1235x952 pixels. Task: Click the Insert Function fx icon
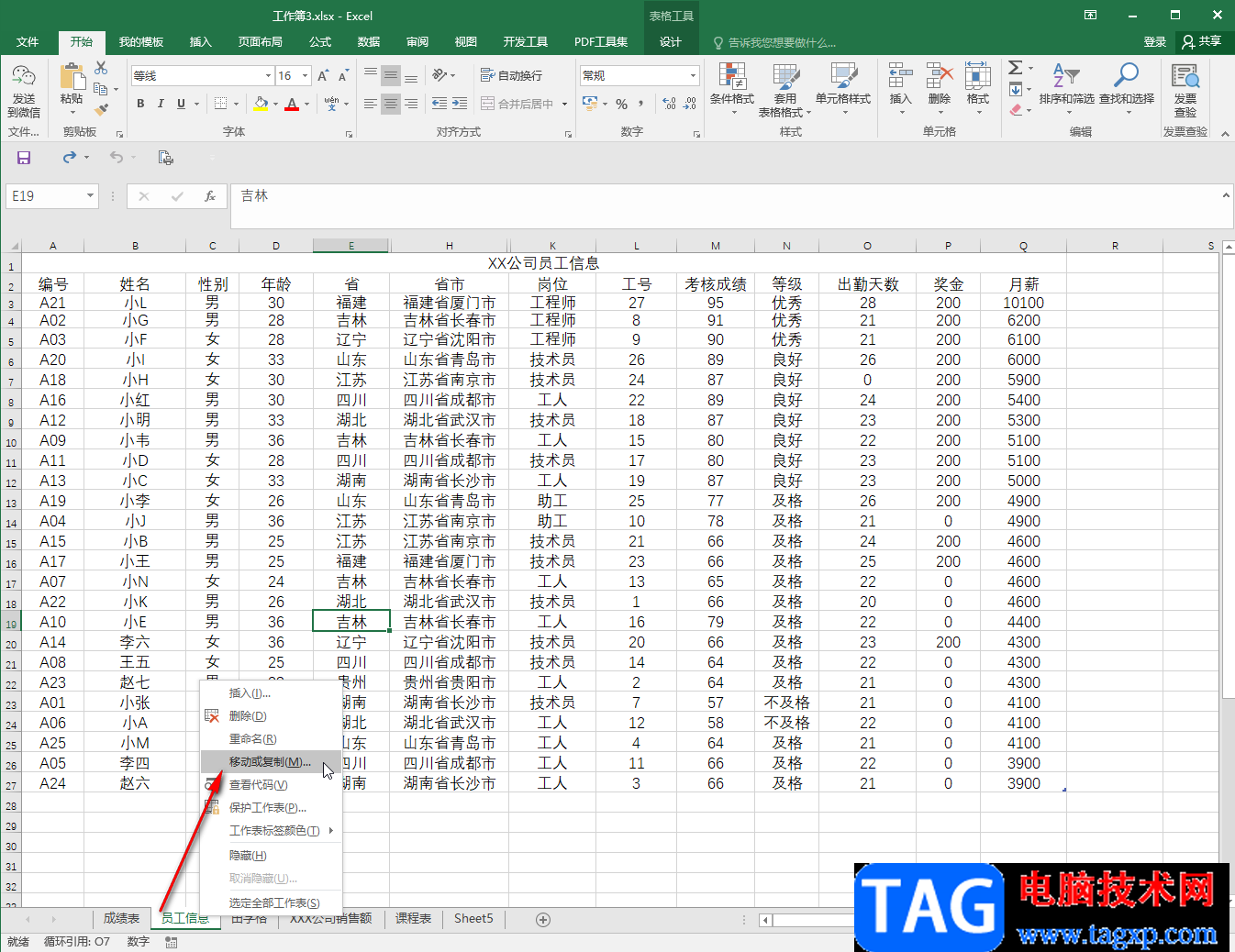point(210,195)
